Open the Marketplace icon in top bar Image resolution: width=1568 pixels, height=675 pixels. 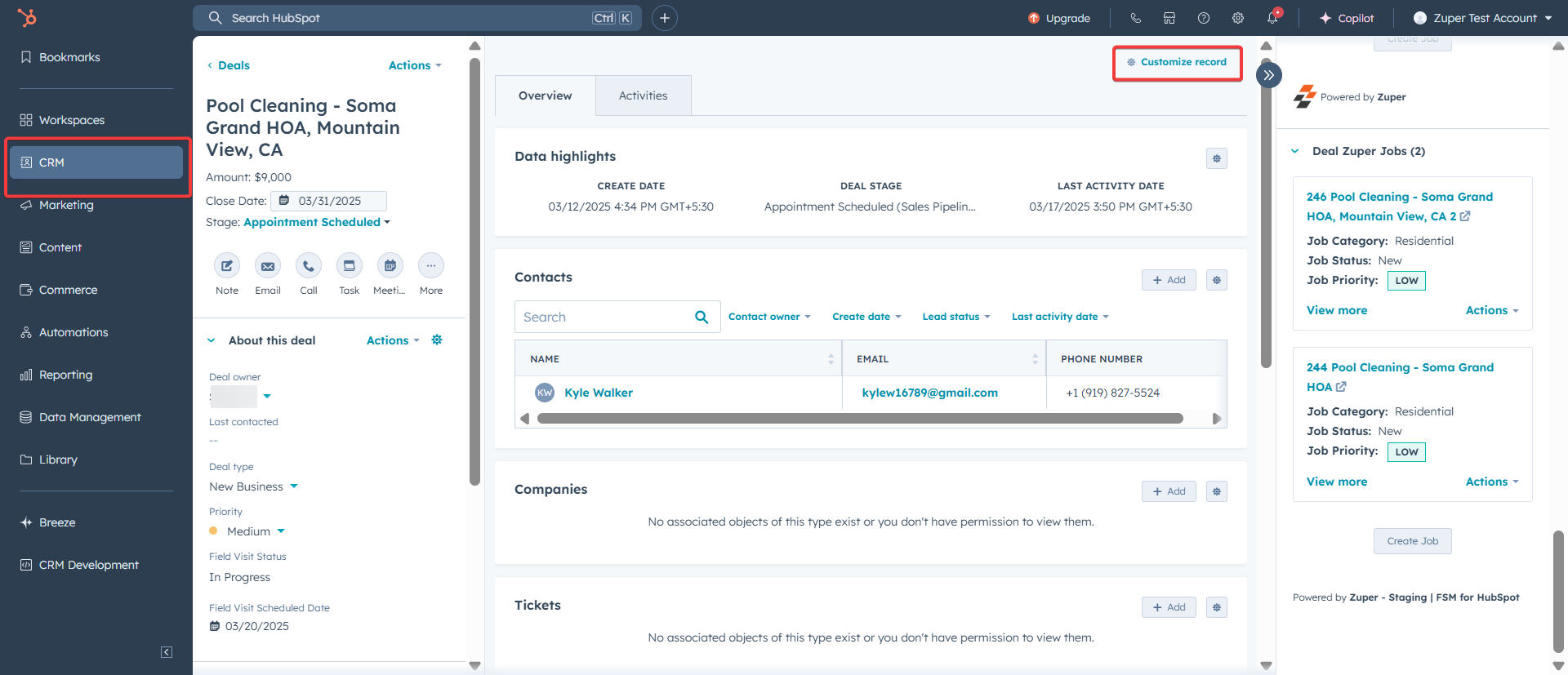point(1169,18)
